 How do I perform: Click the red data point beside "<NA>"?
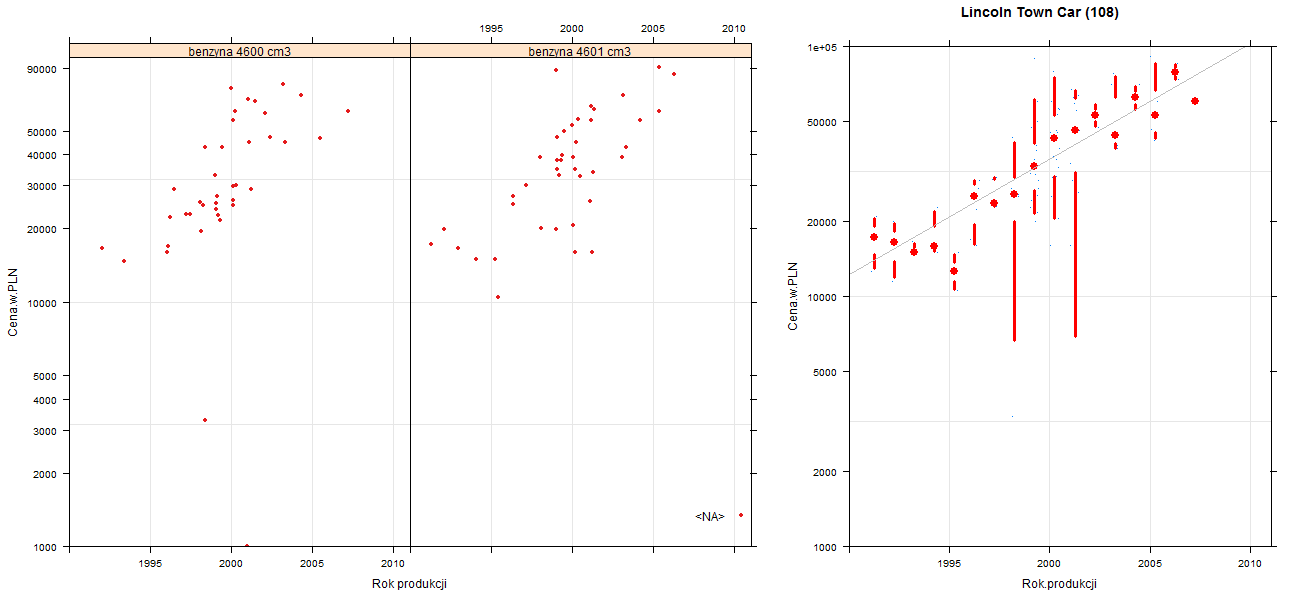[741, 515]
